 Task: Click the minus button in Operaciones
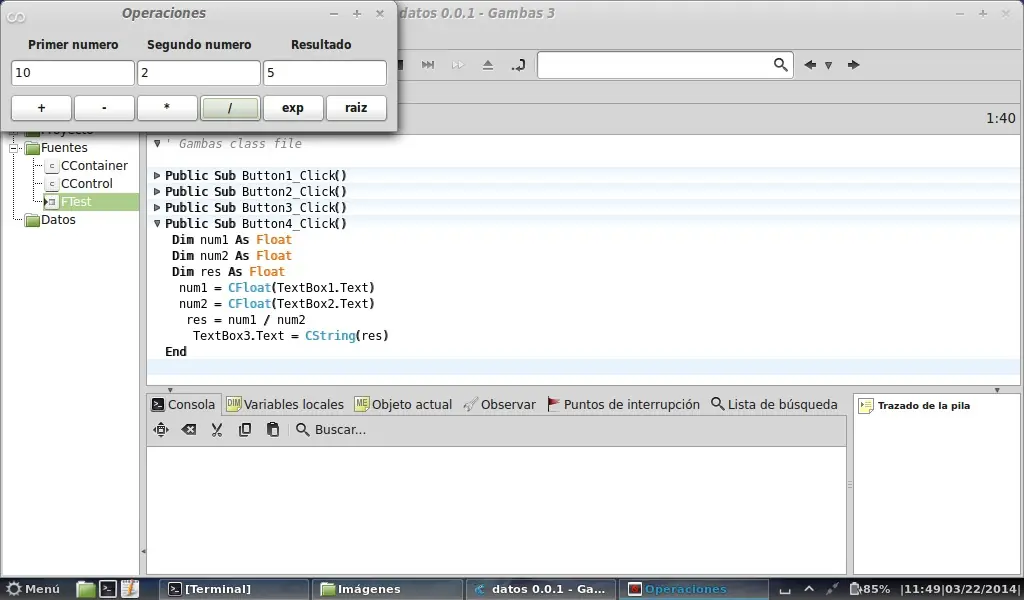click(x=104, y=108)
